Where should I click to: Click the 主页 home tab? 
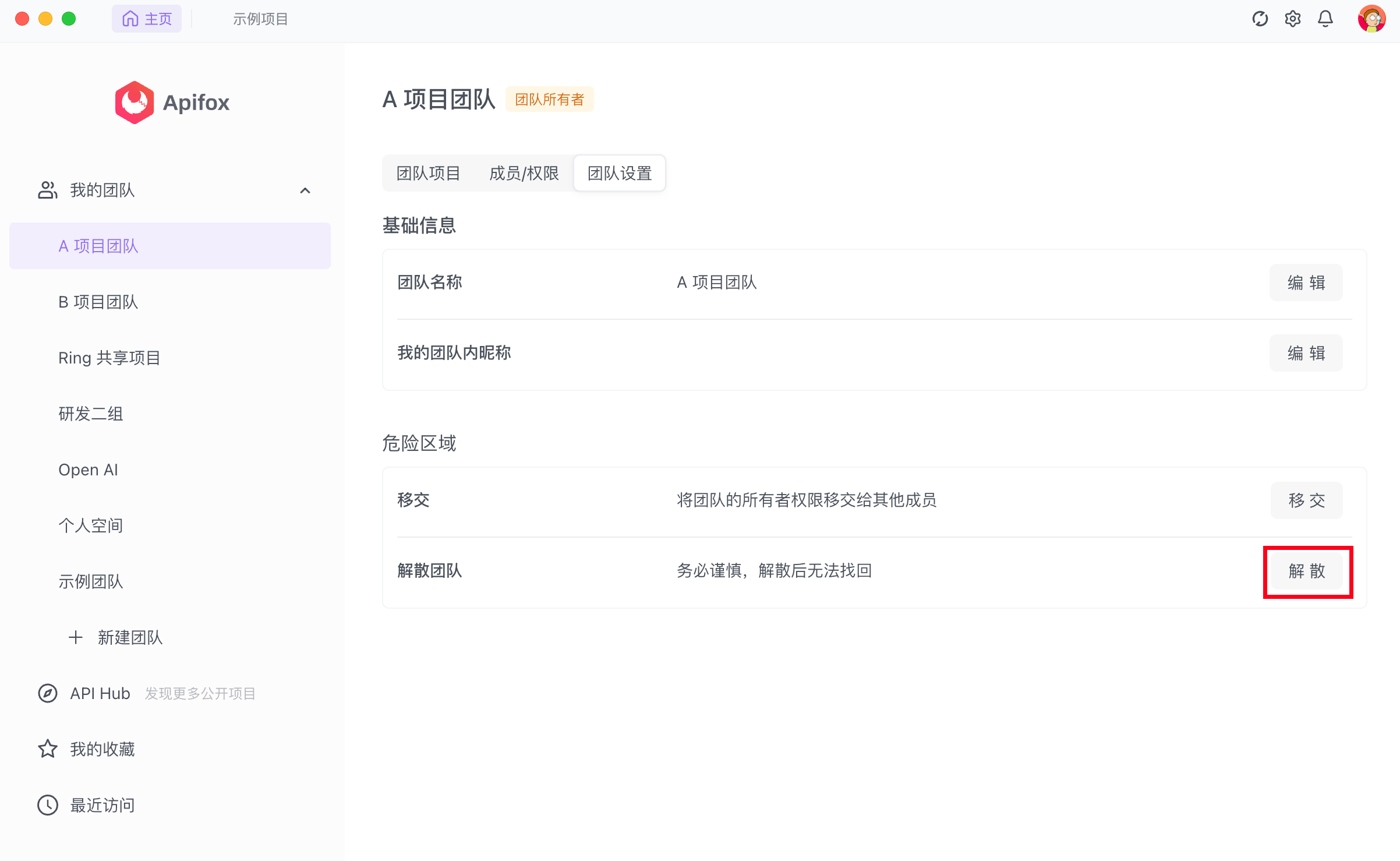click(147, 19)
